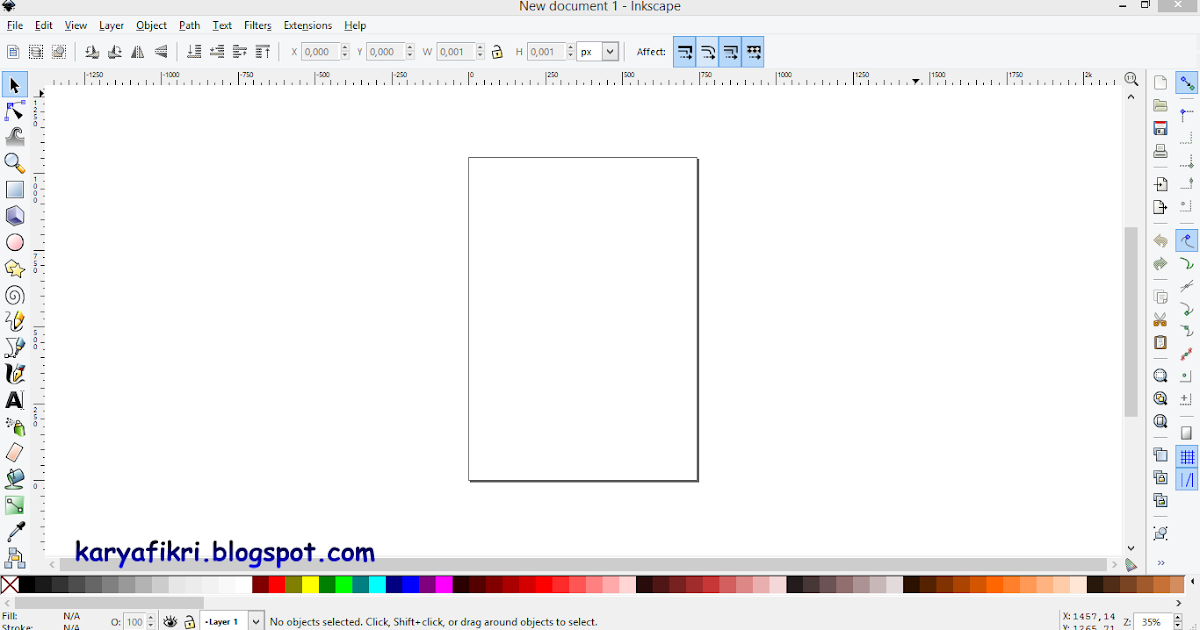Toggle scale stroke width Affect button
The height and width of the screenshot is (630, 1200).
(685, 52)
